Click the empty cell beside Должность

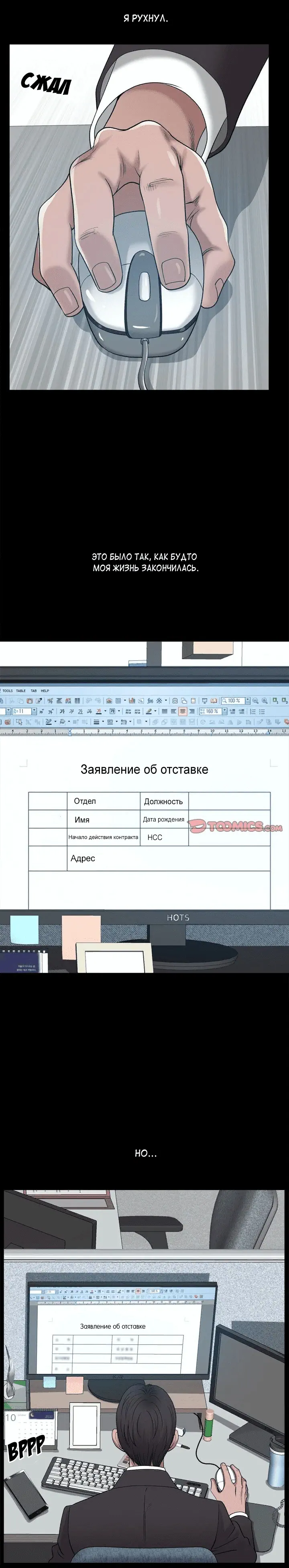228,801
